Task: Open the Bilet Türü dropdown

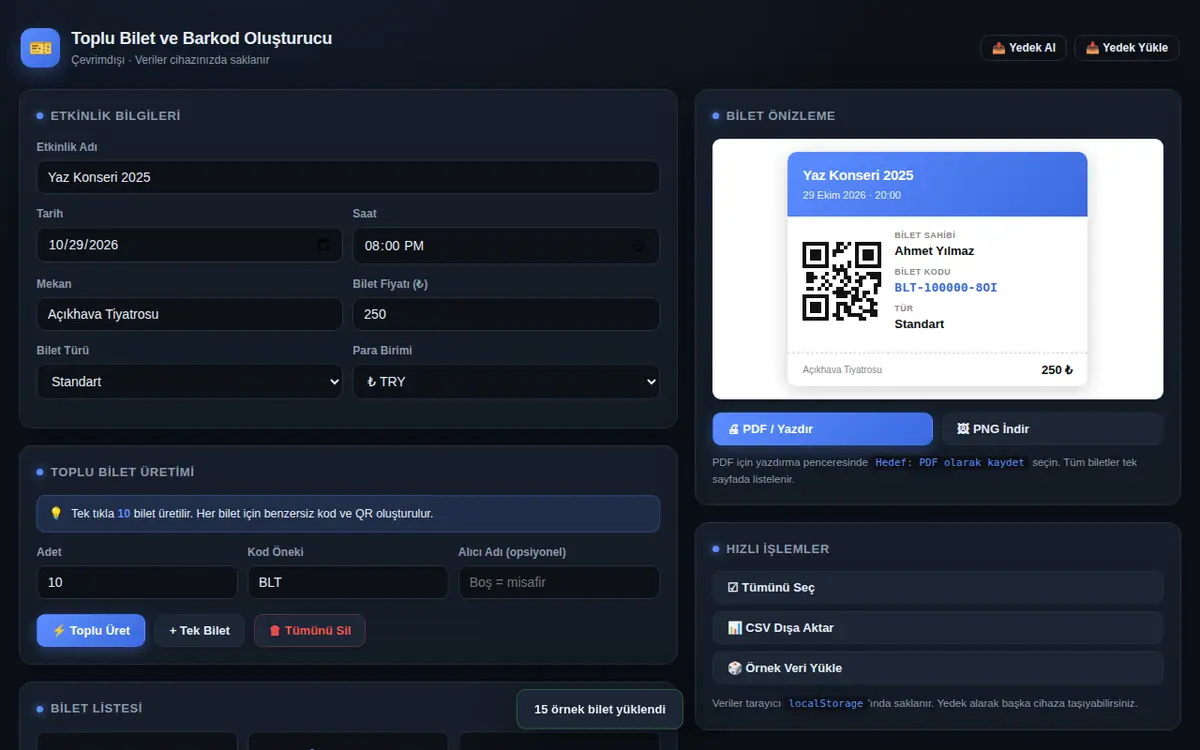Action: pos(190,381)
